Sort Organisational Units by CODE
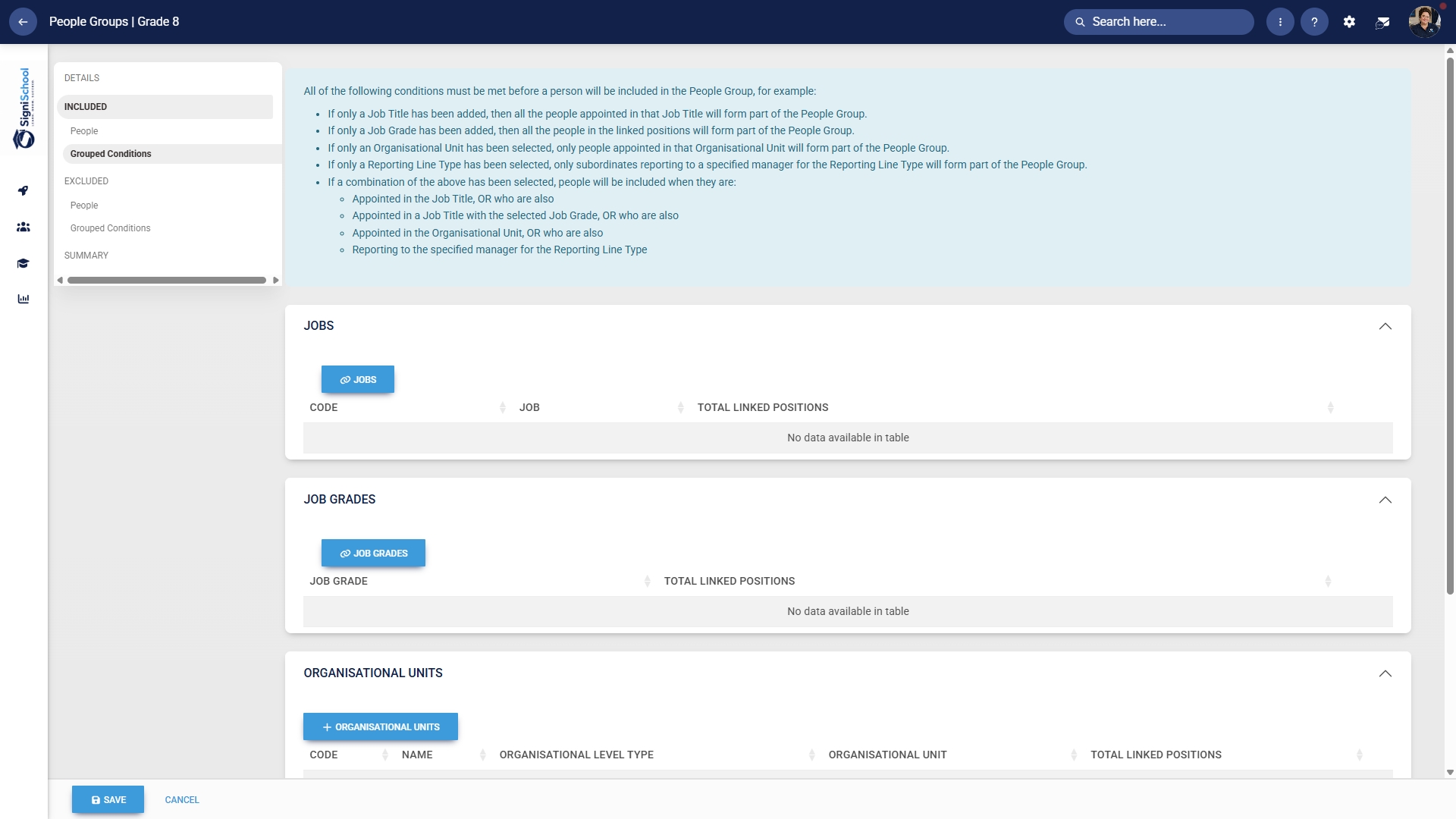 click(350, 755)
